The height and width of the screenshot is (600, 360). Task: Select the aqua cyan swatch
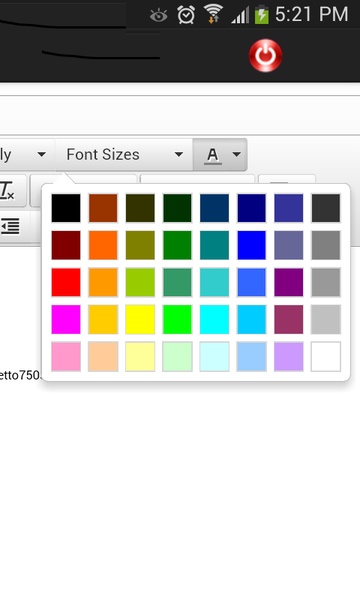pyautogui.click(x=214, y=319)
